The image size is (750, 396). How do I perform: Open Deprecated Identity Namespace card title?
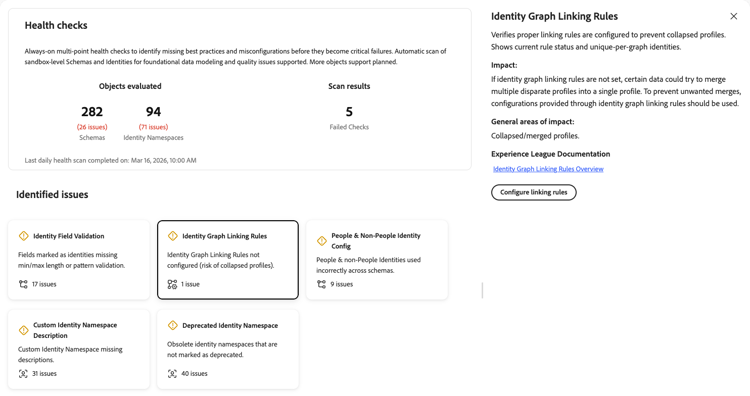coord(230,325)
